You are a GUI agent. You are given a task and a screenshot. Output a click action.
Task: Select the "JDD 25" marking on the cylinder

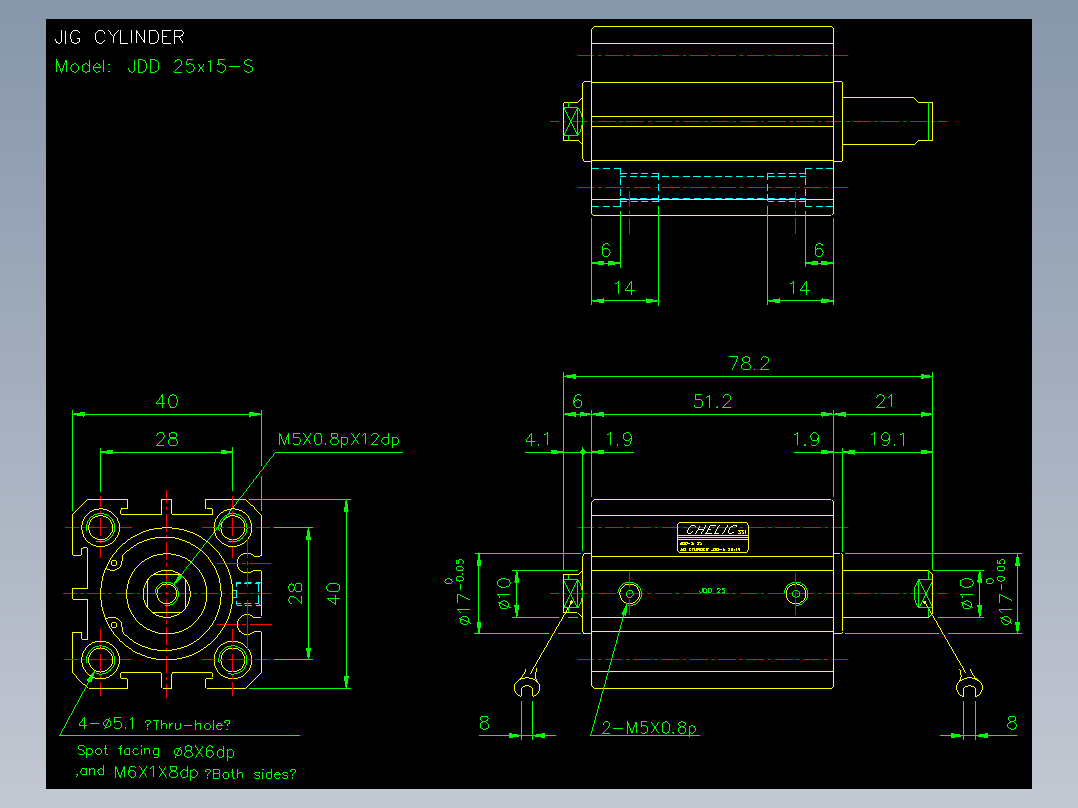(712, 591)
